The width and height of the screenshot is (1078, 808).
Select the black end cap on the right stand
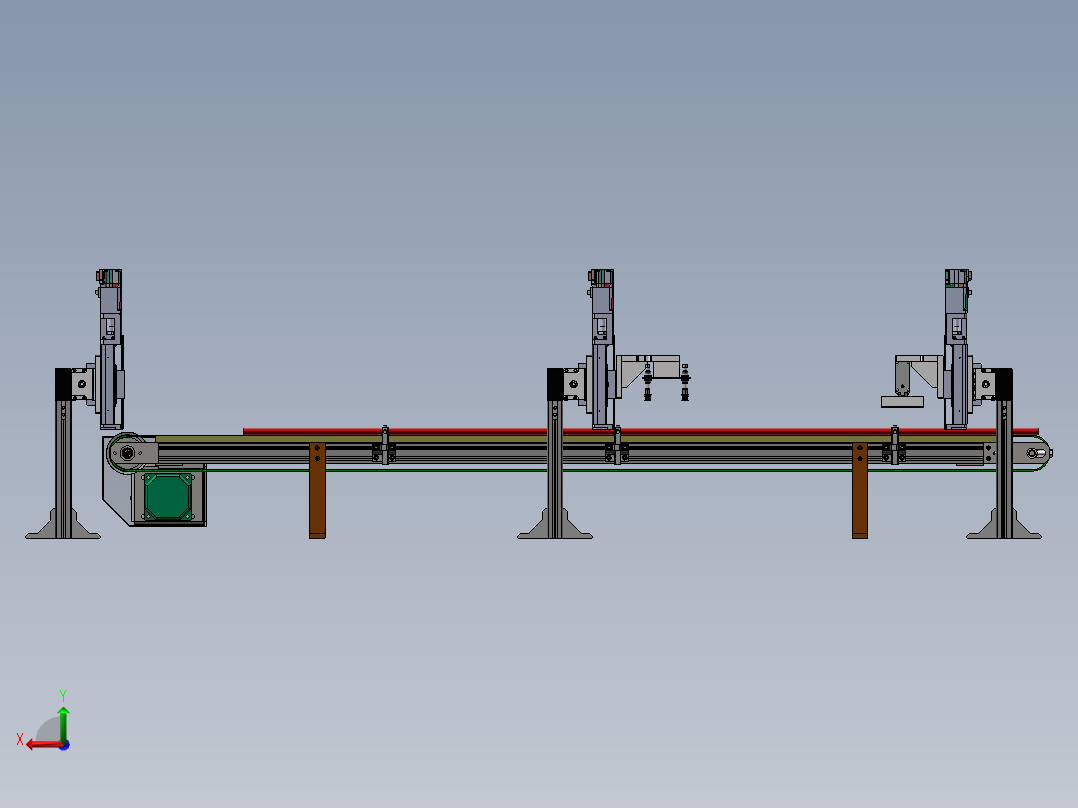(x=1004, y=384)
